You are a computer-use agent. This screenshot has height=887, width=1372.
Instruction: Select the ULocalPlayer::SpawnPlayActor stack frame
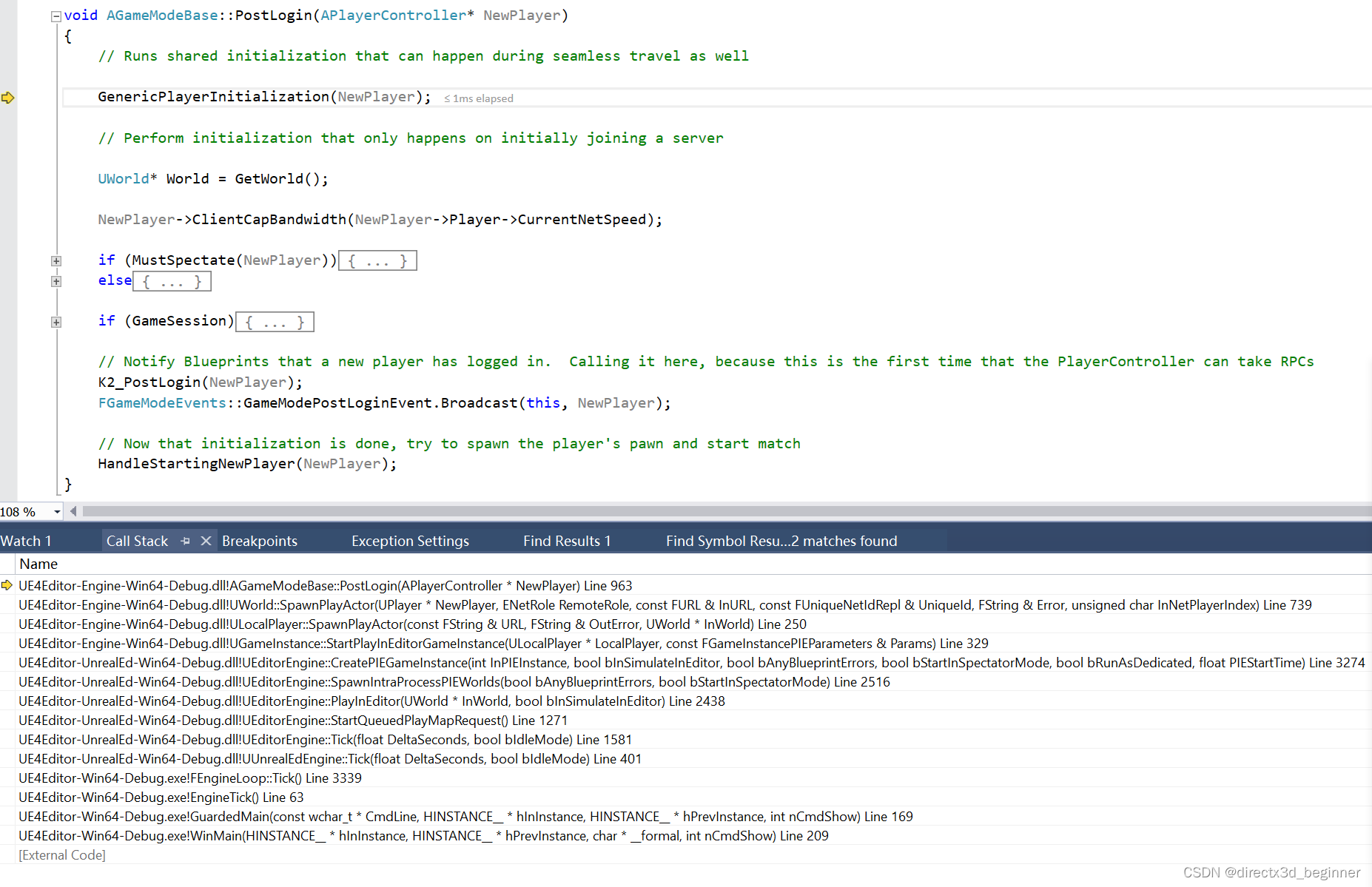(x=412, y=624)
